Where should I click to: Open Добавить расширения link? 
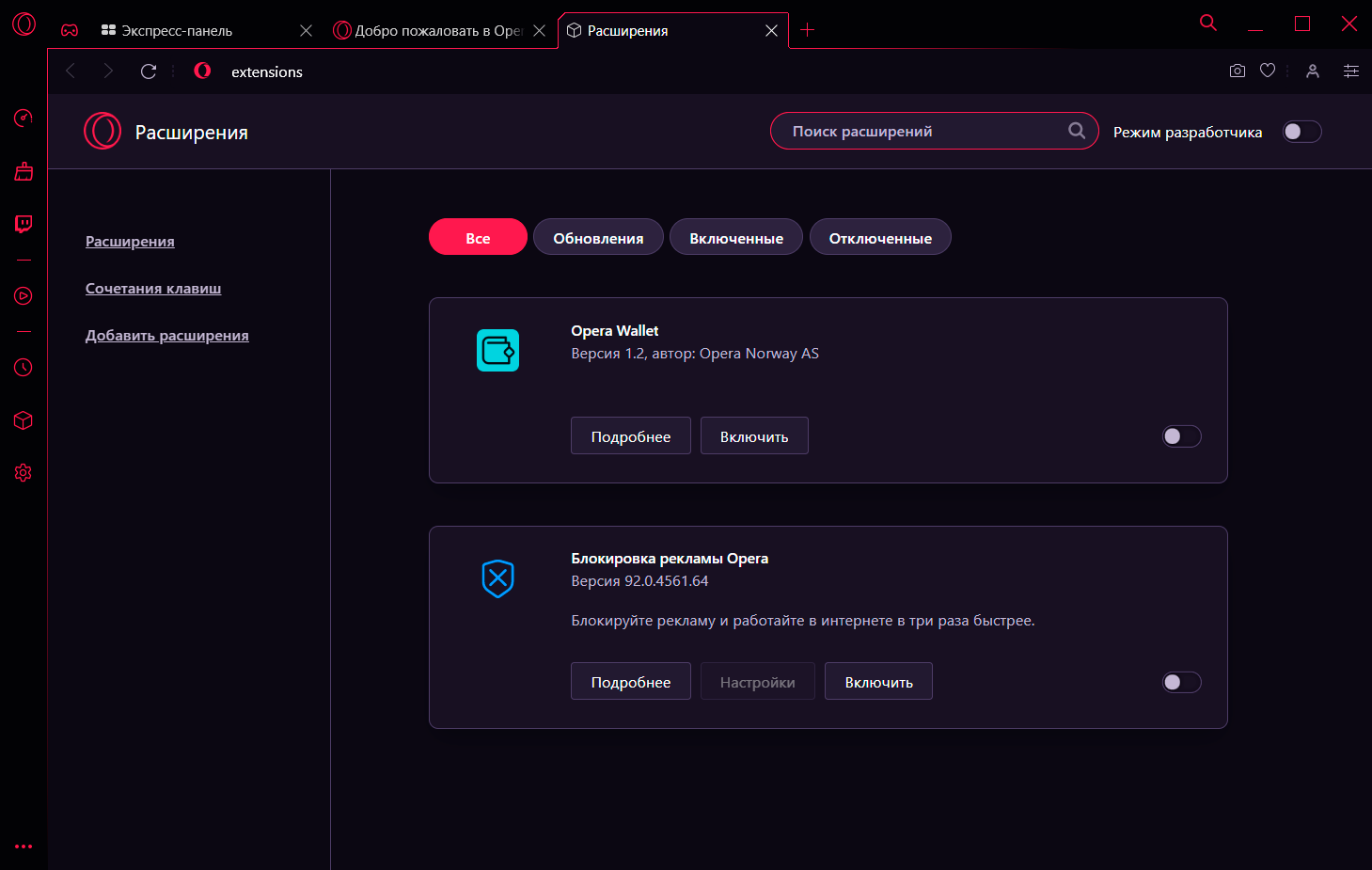167,336
